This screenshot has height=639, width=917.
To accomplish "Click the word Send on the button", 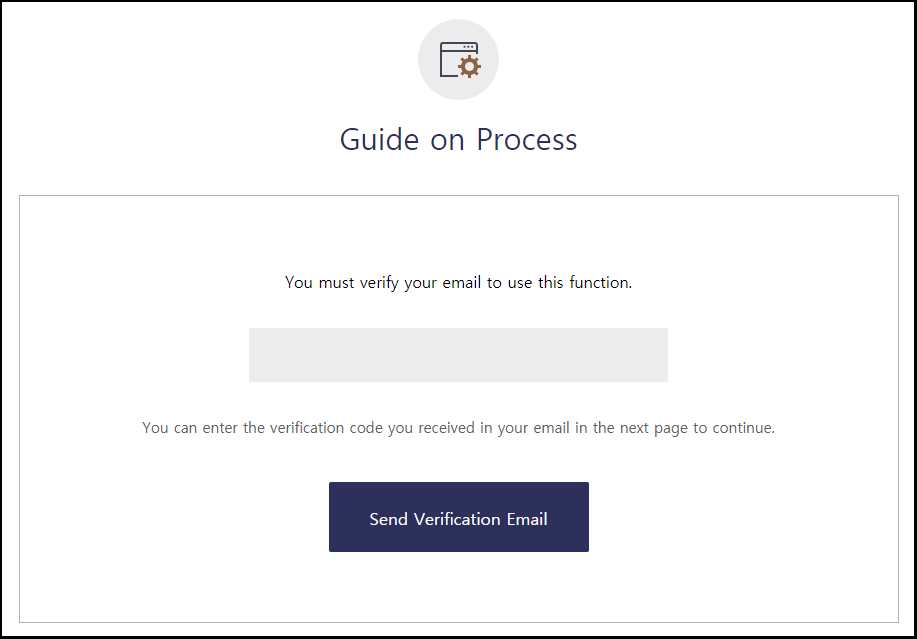I will pos(388,519).
